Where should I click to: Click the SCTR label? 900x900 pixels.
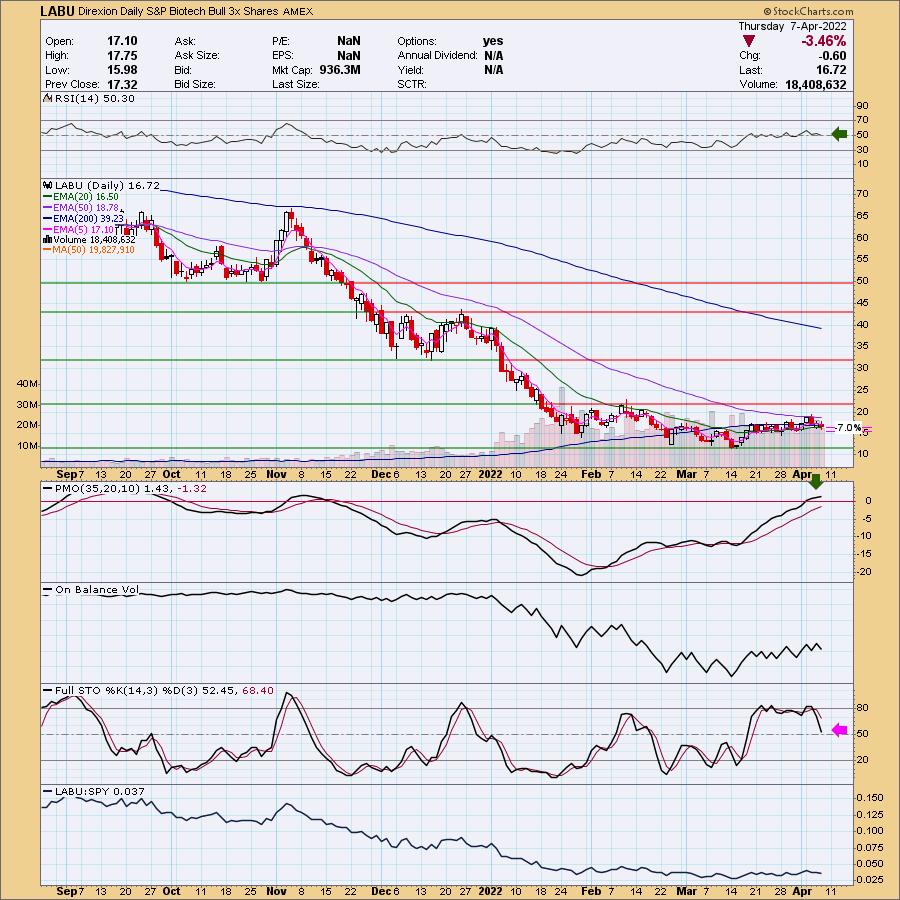411,84
